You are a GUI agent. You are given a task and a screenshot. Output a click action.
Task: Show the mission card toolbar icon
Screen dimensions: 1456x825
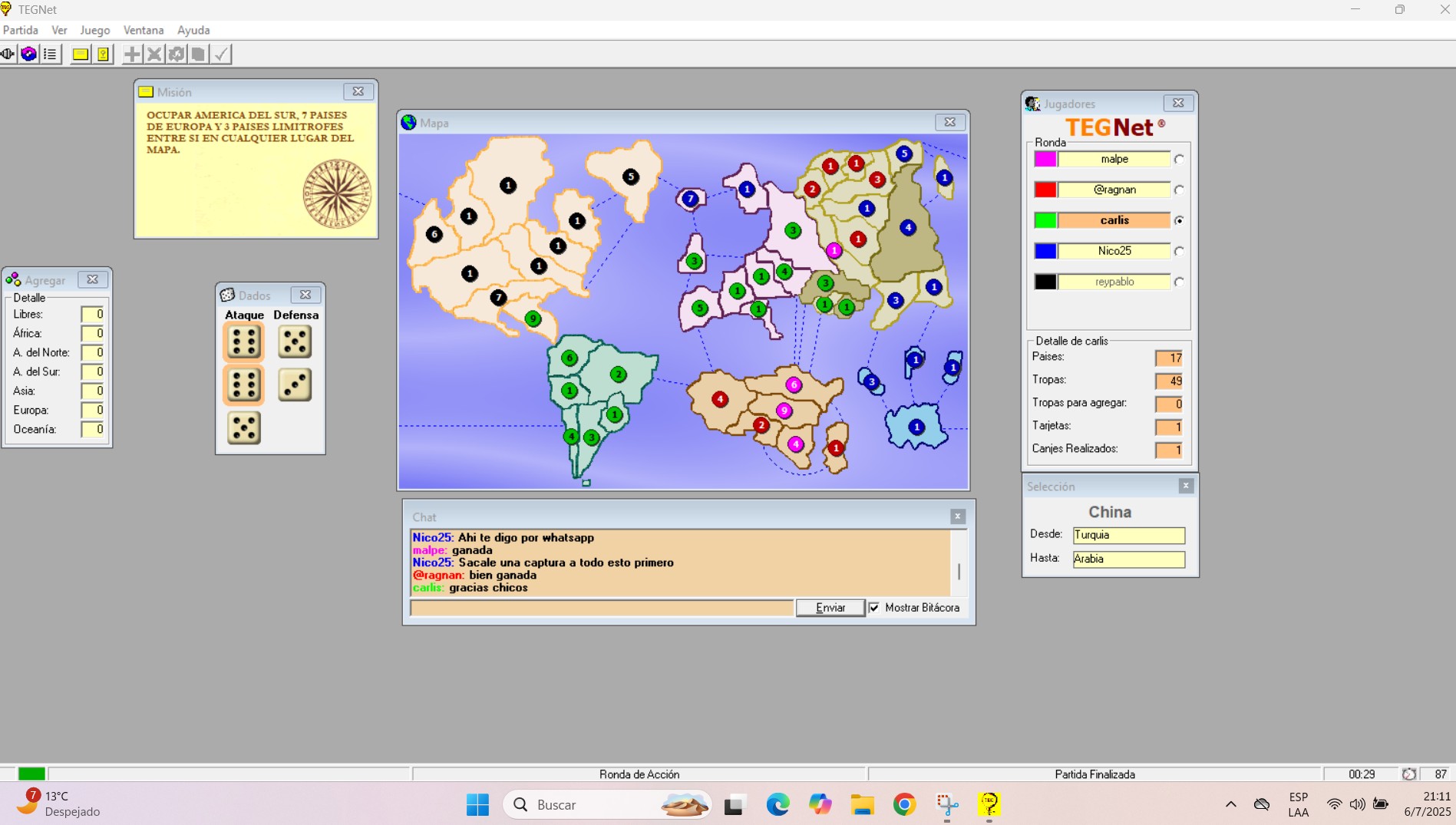80,54
